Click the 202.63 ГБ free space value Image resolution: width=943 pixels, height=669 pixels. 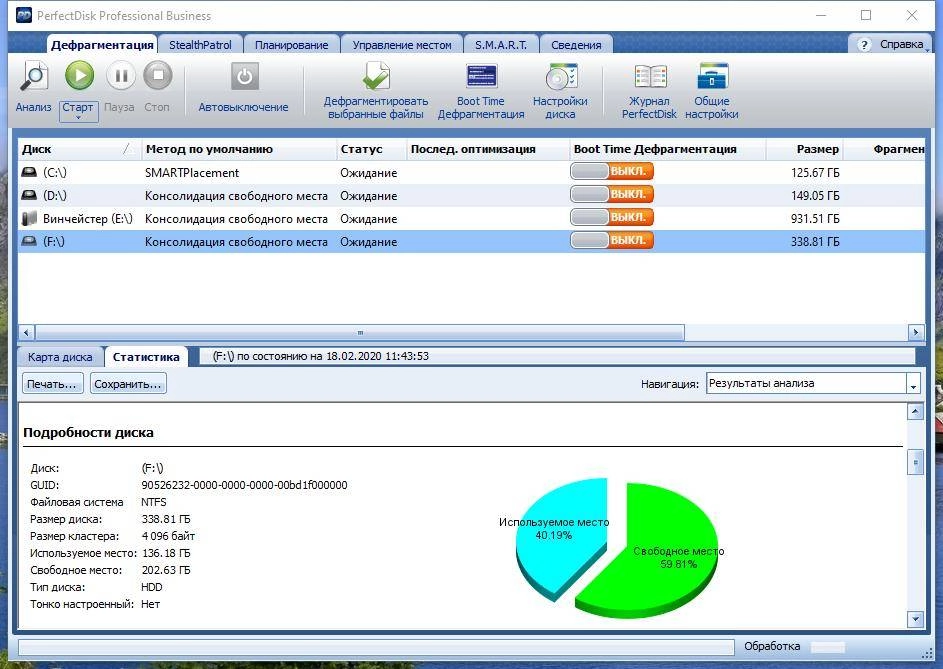tap(166, 570)
